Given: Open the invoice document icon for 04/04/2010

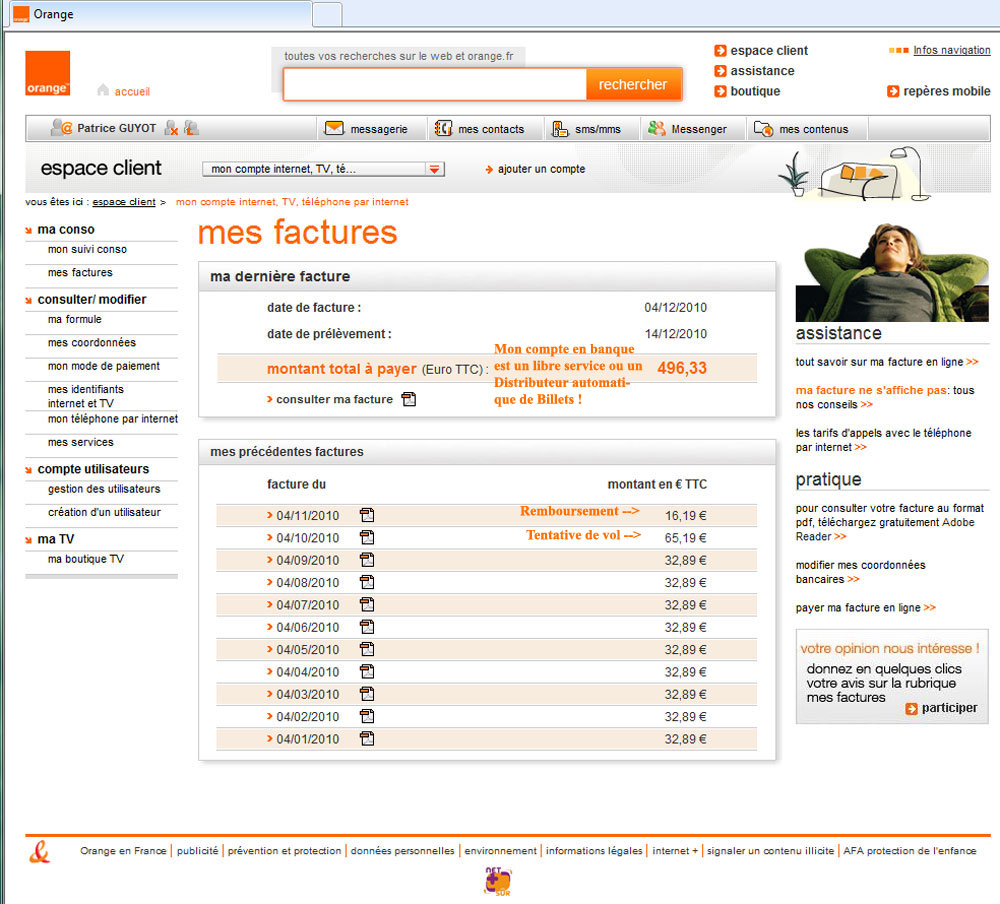Looking at the screenshot, I should (x=367, y=671).
